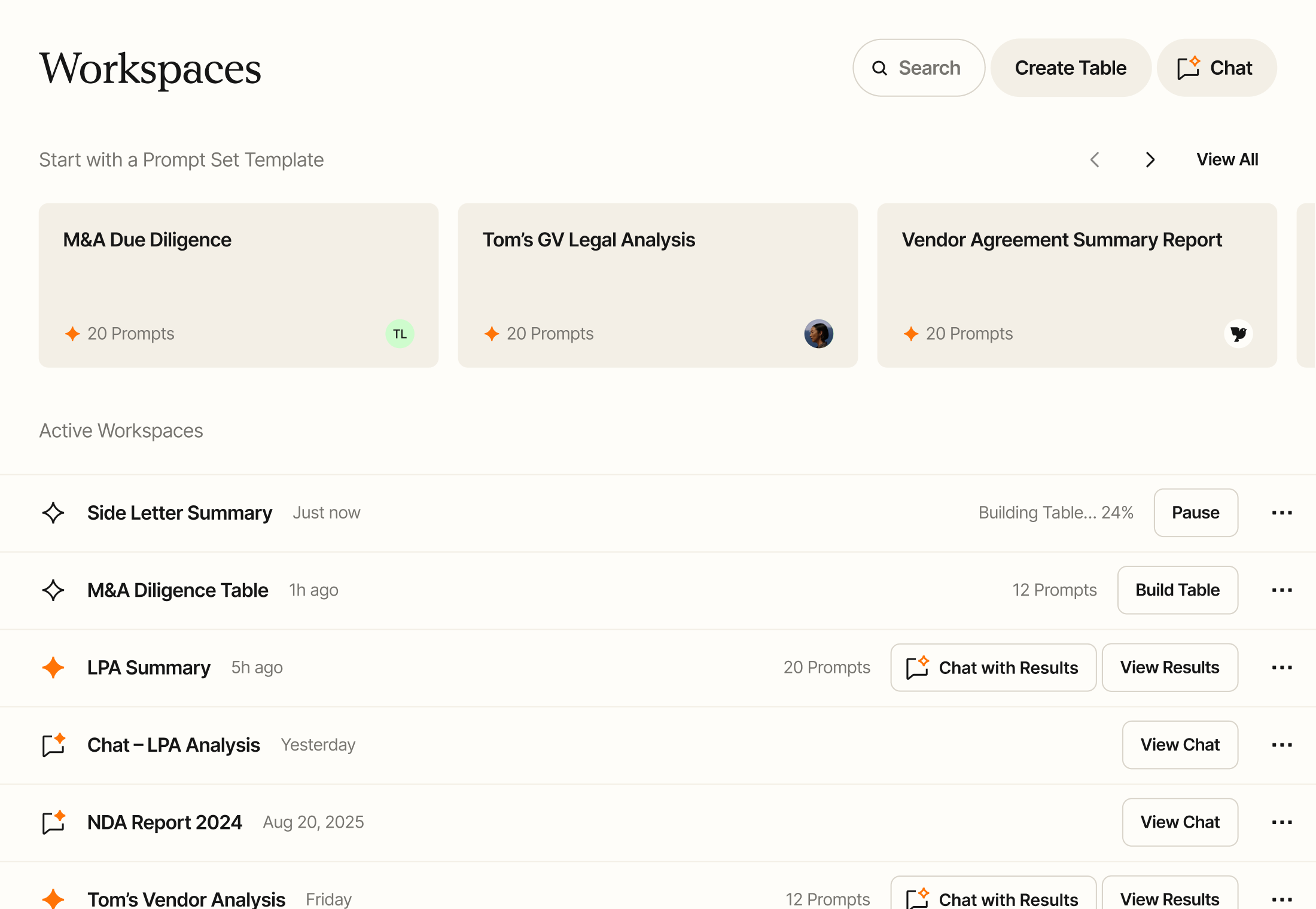Image resolution: width=1316 pixels, height=909 pixels.
Task: Click the TL avatar on M&A Due Diligence
Action: click(x=400, y=334)
